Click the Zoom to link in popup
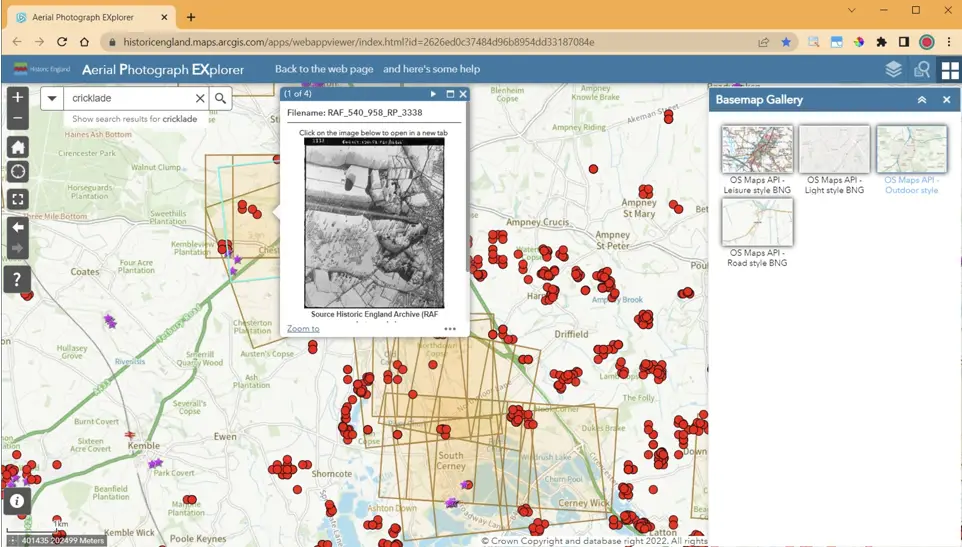 (303, 329)
